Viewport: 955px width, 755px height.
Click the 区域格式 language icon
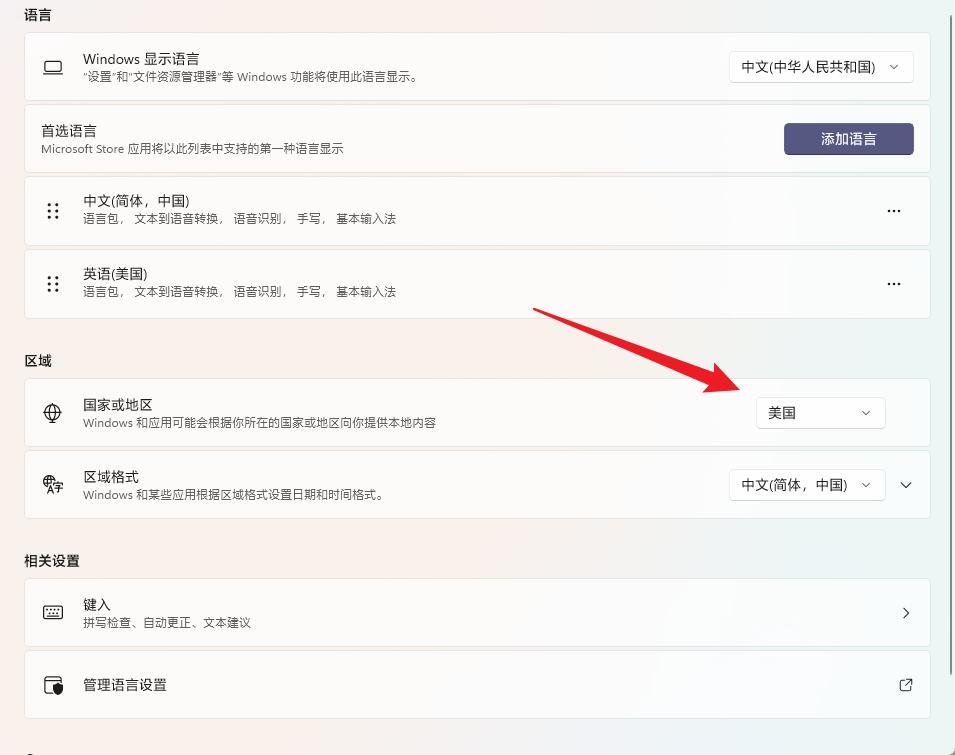click(x=53, y=485)
